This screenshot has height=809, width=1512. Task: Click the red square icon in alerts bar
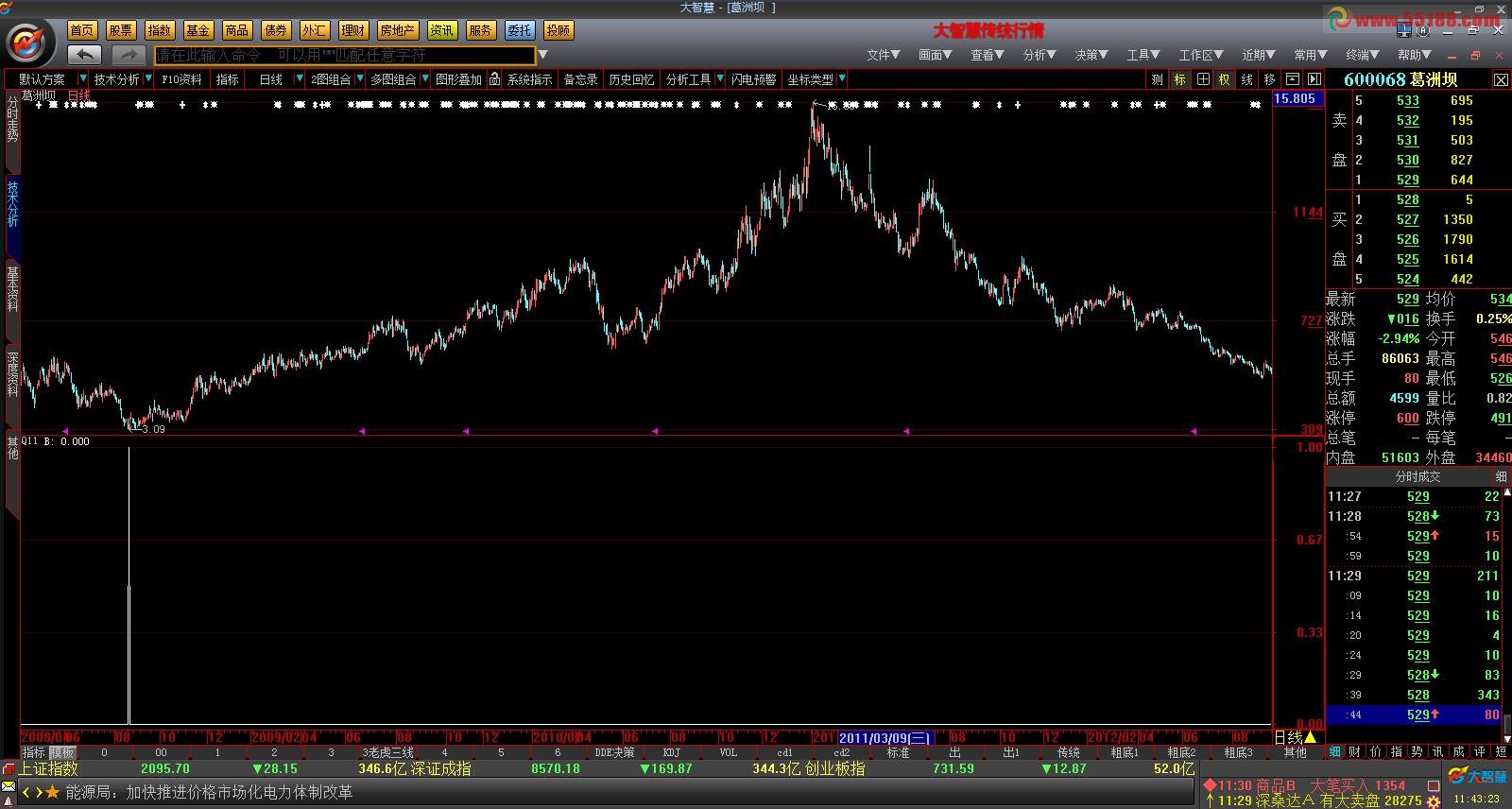(x=1433, y=785)
